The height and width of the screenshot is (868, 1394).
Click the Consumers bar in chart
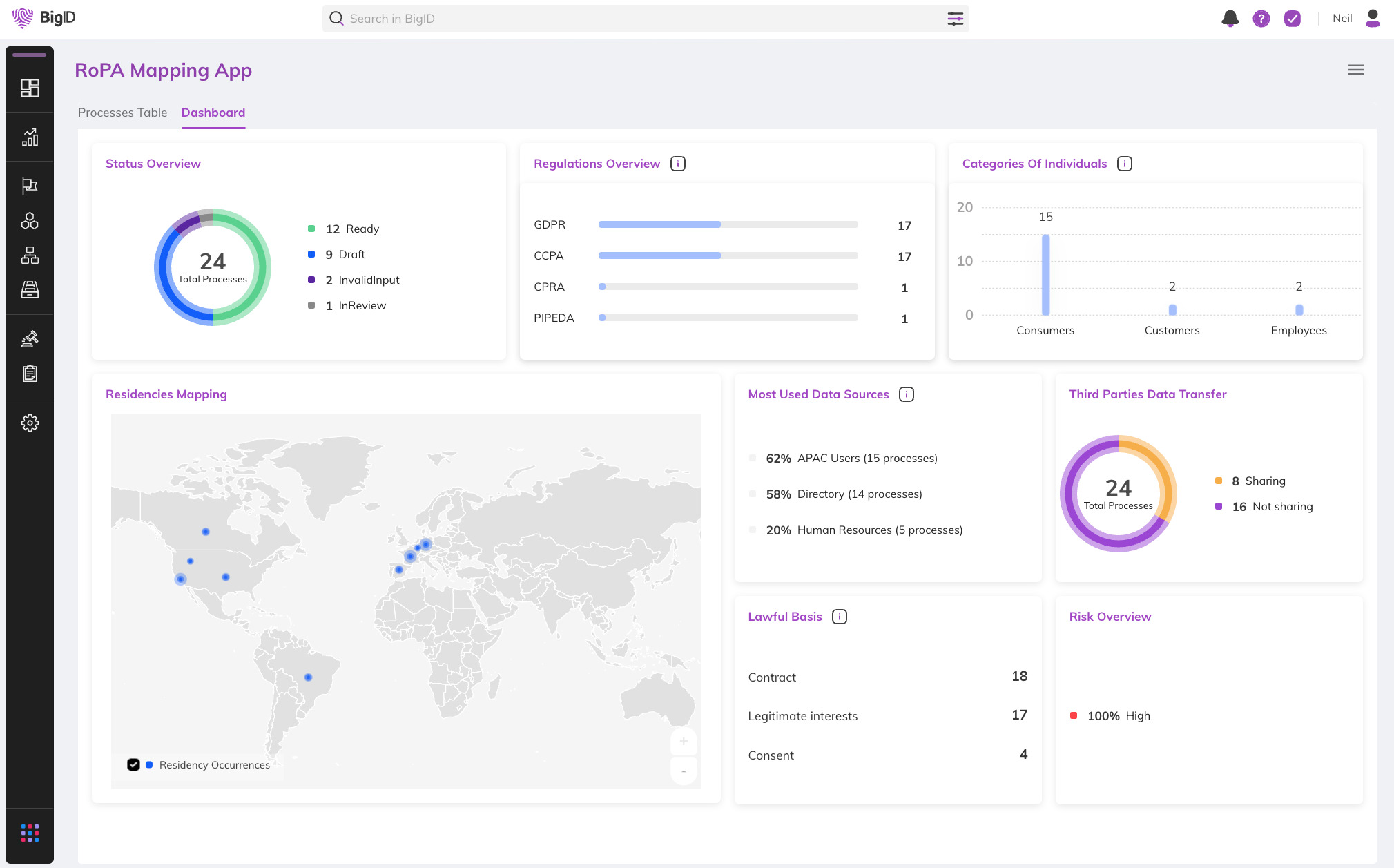point(1045,275)
